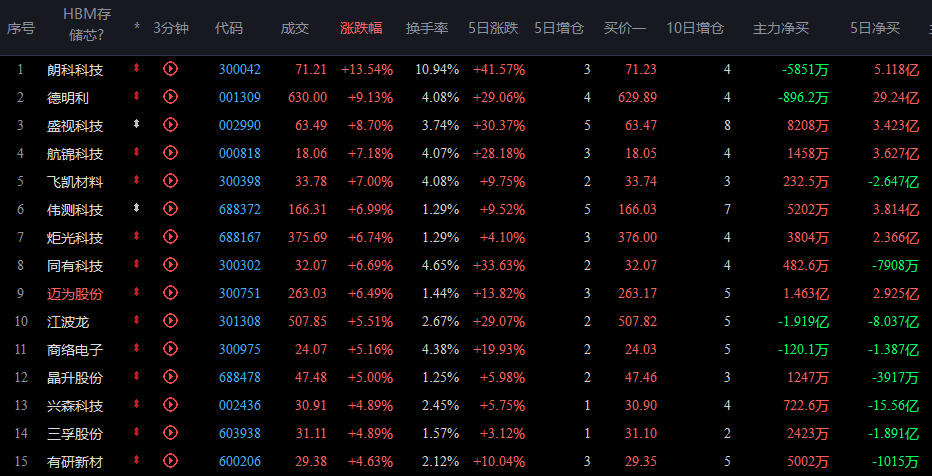Click red marker icon beside 江波龙

(x=137, y=320)
